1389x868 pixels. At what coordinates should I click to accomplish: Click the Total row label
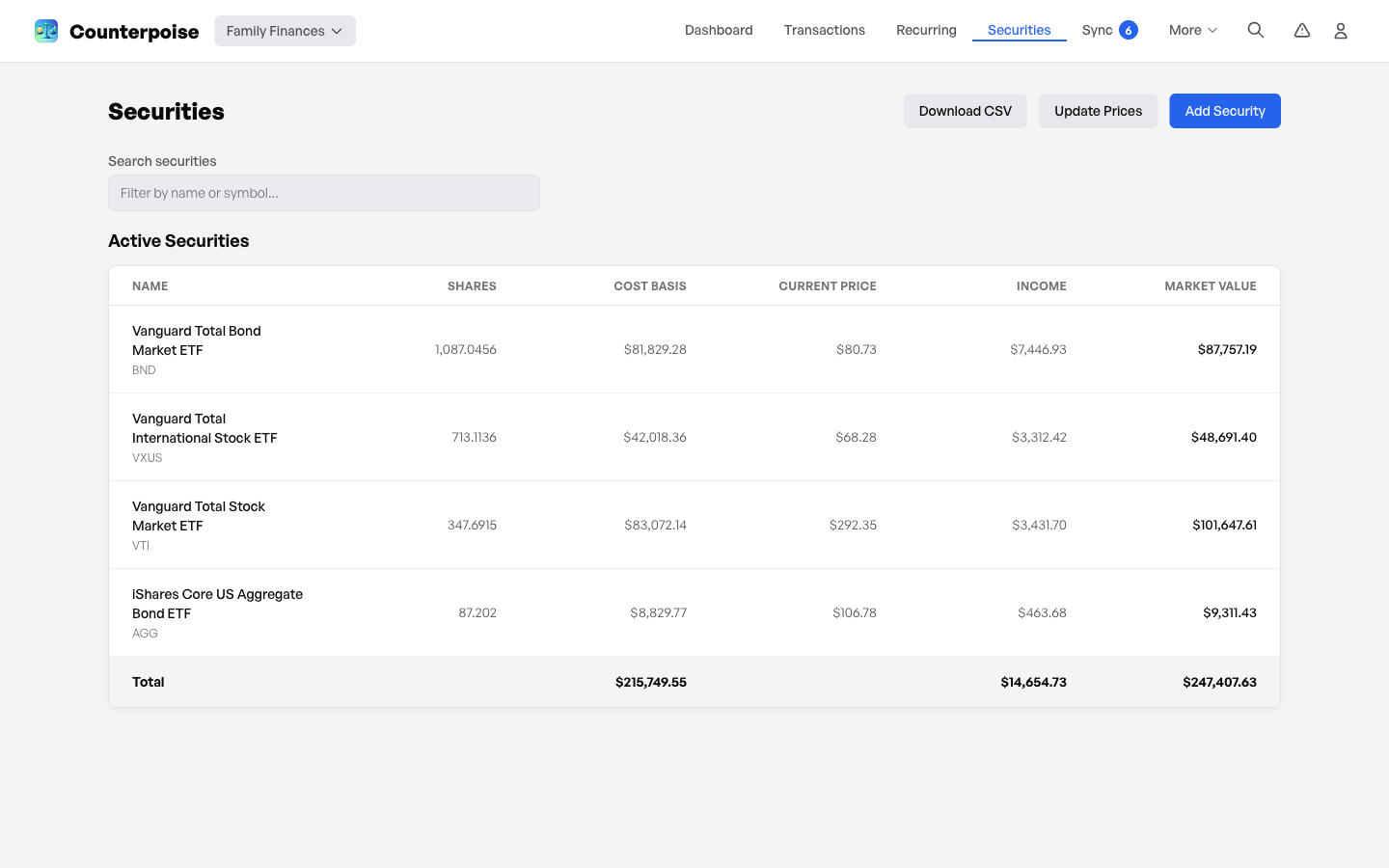tap(149, 682)
